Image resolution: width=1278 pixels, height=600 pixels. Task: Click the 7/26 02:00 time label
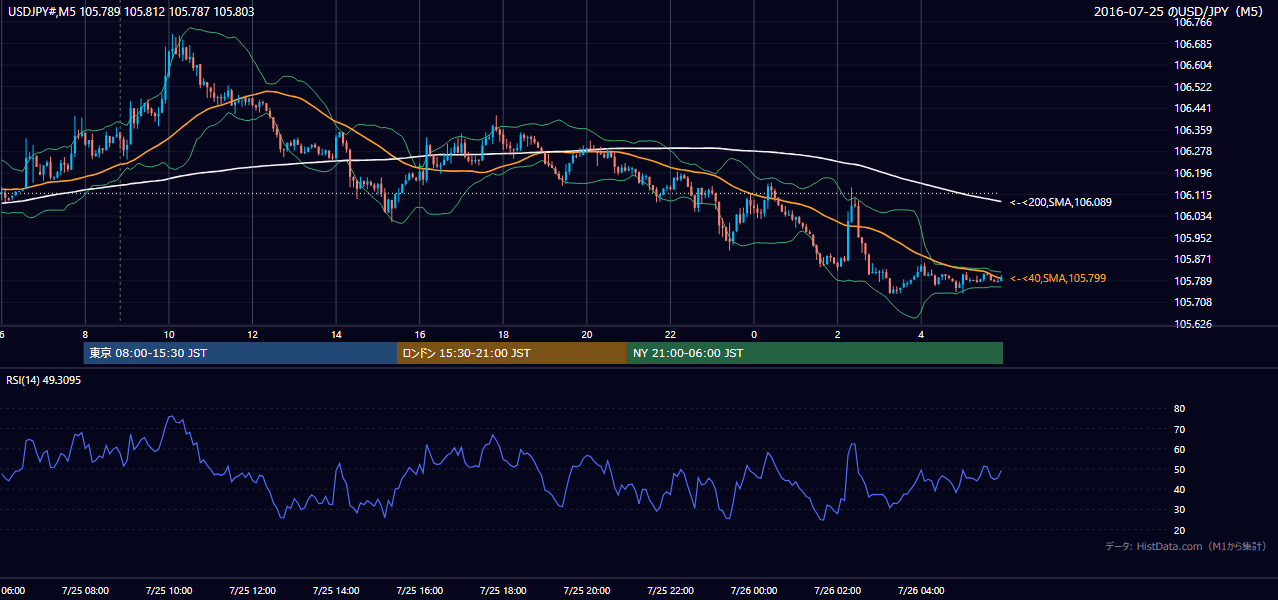(x=837, y=590)
